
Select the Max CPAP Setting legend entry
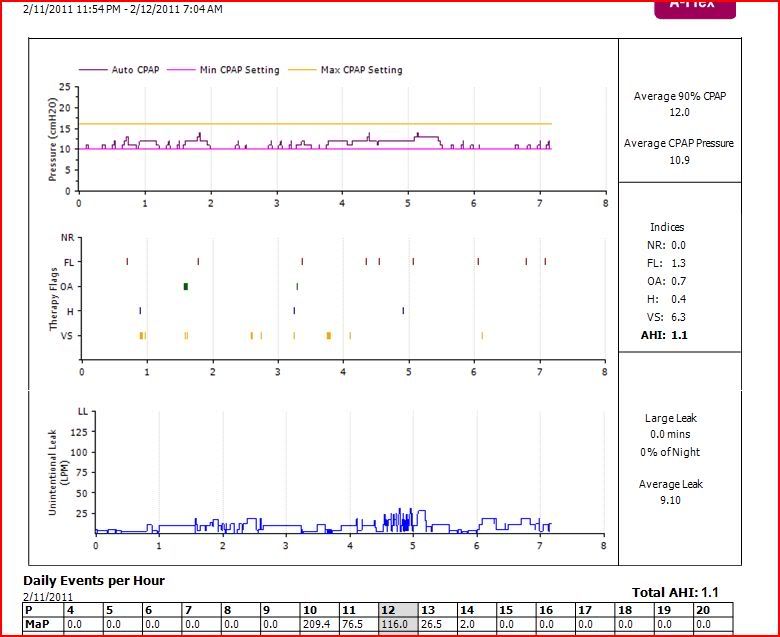361,70
